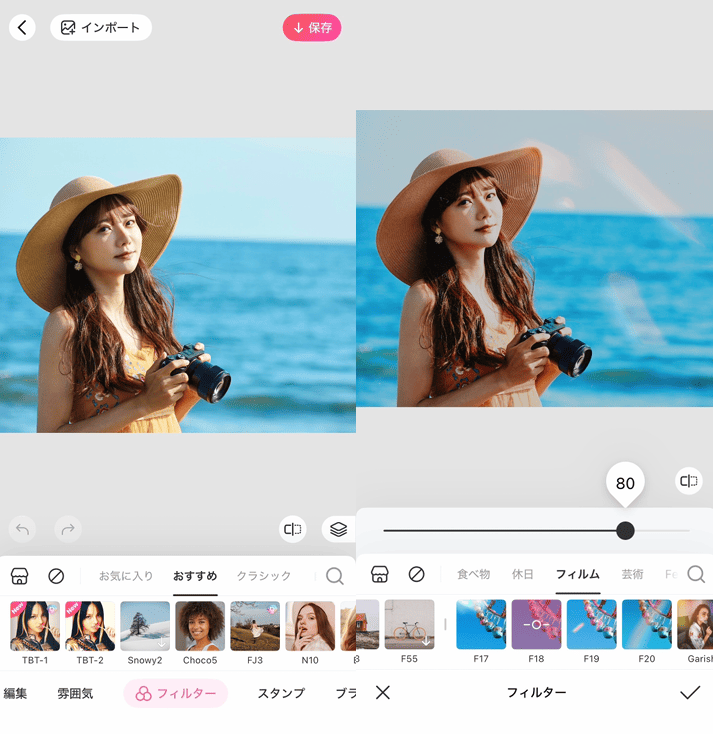Select the おすすめ recommended tab
The width and height of the screenshot is (713, 734).
(195, 576)
